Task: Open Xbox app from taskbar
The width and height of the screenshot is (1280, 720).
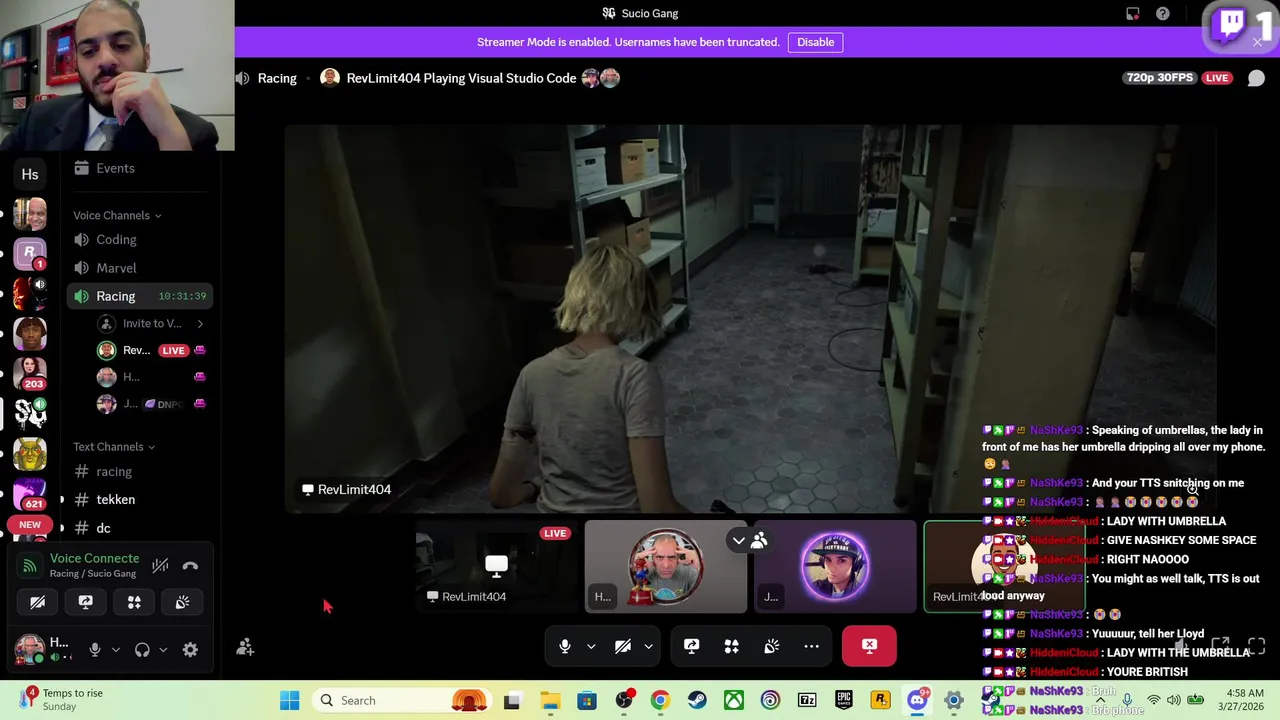Action: (734, 700)
